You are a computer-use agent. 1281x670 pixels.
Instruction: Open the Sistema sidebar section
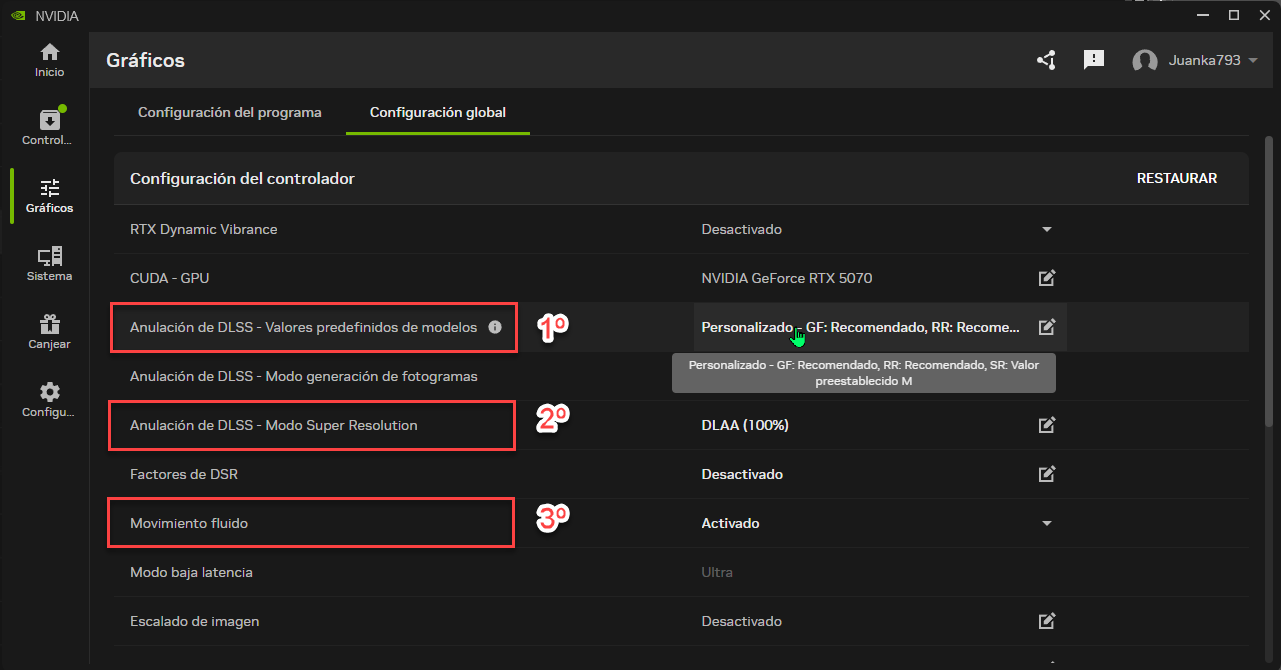pos(49,264)
